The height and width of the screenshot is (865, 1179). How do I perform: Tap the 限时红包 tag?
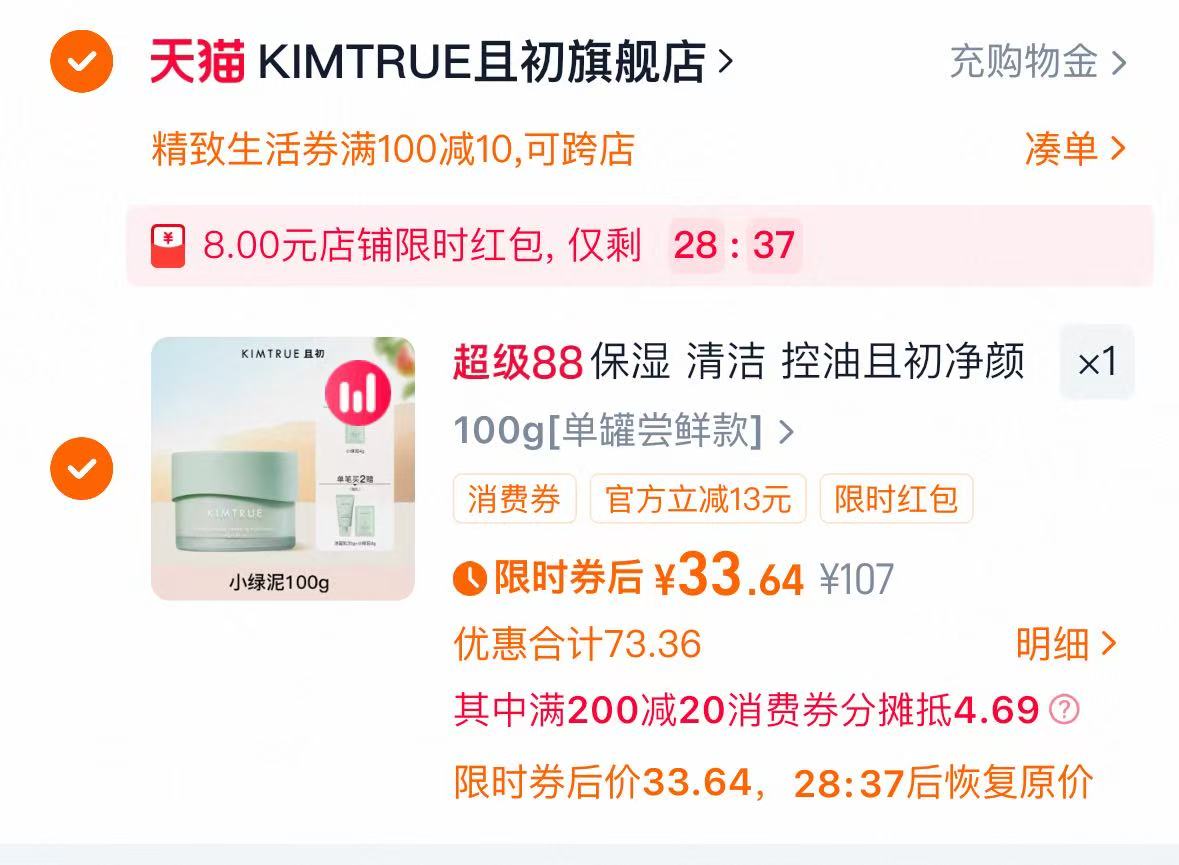[896, 499]
